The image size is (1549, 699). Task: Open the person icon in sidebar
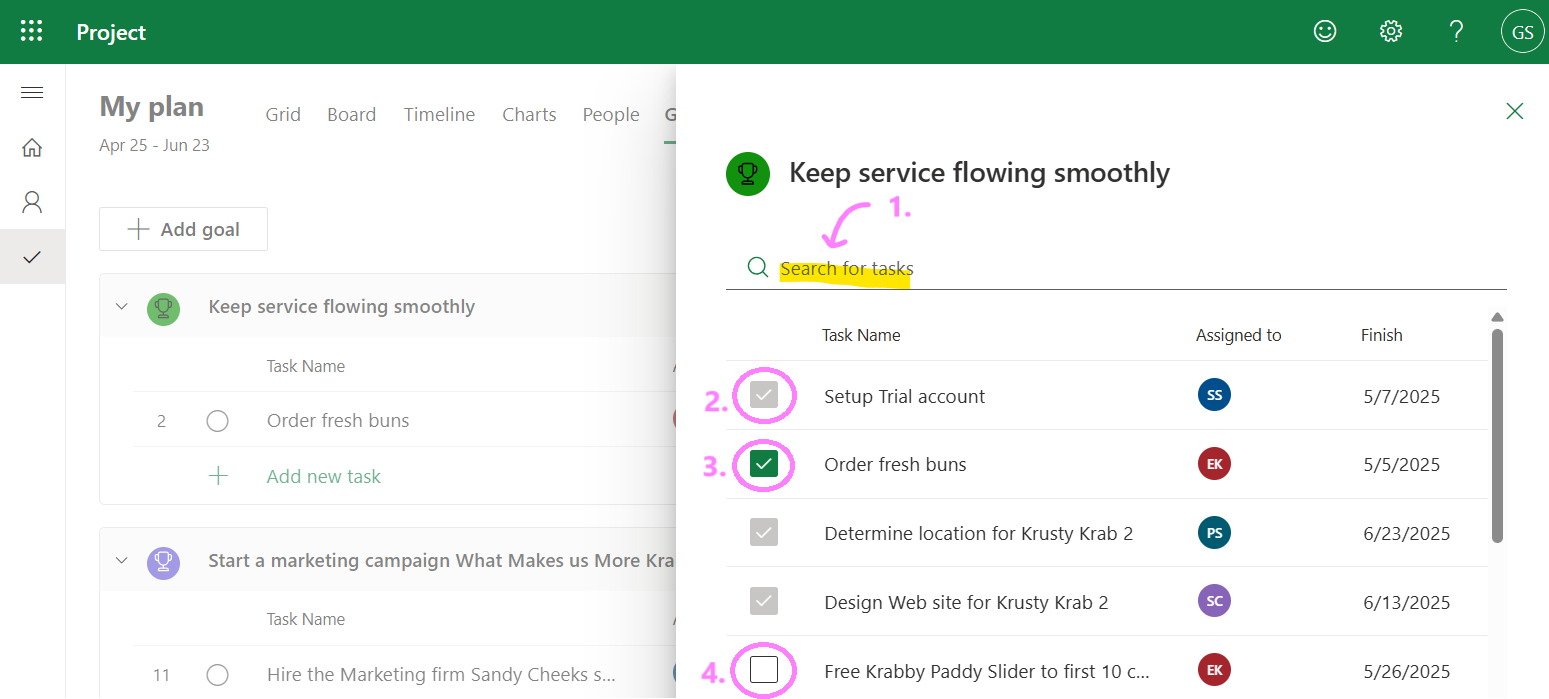point(32,203)
